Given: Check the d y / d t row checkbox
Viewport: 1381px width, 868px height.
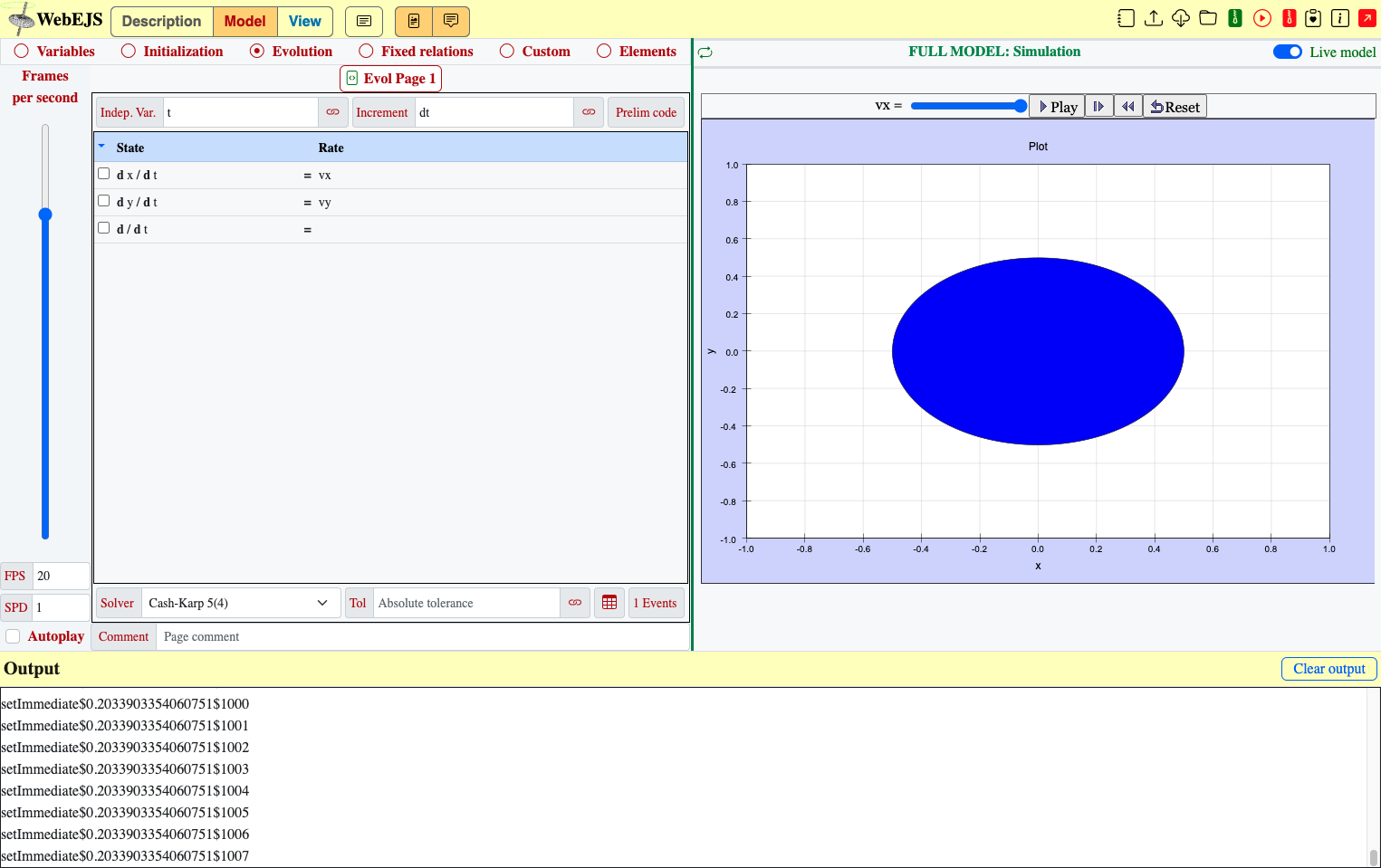Looking at the screenshot, I should [103, 201].
